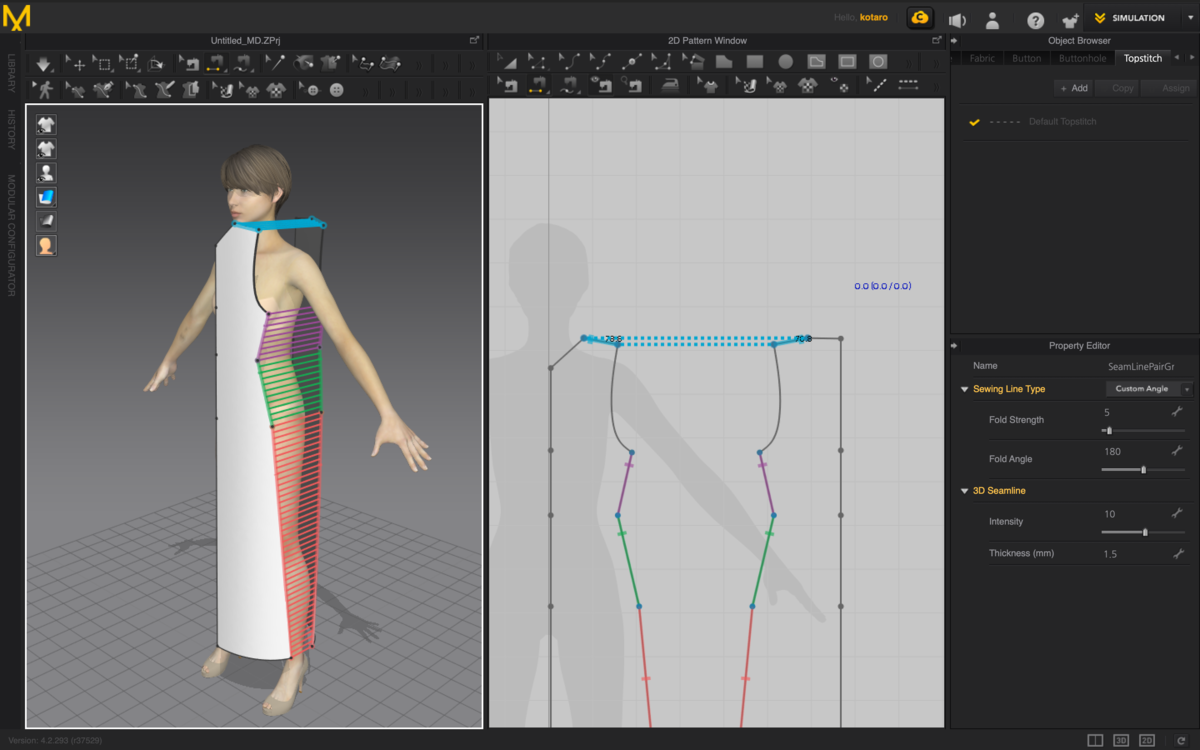Image resolution: width=1200 pixels, height=750 pixels.
Task: Collapse the 3D Seamline section
Action: click(964, 491)
